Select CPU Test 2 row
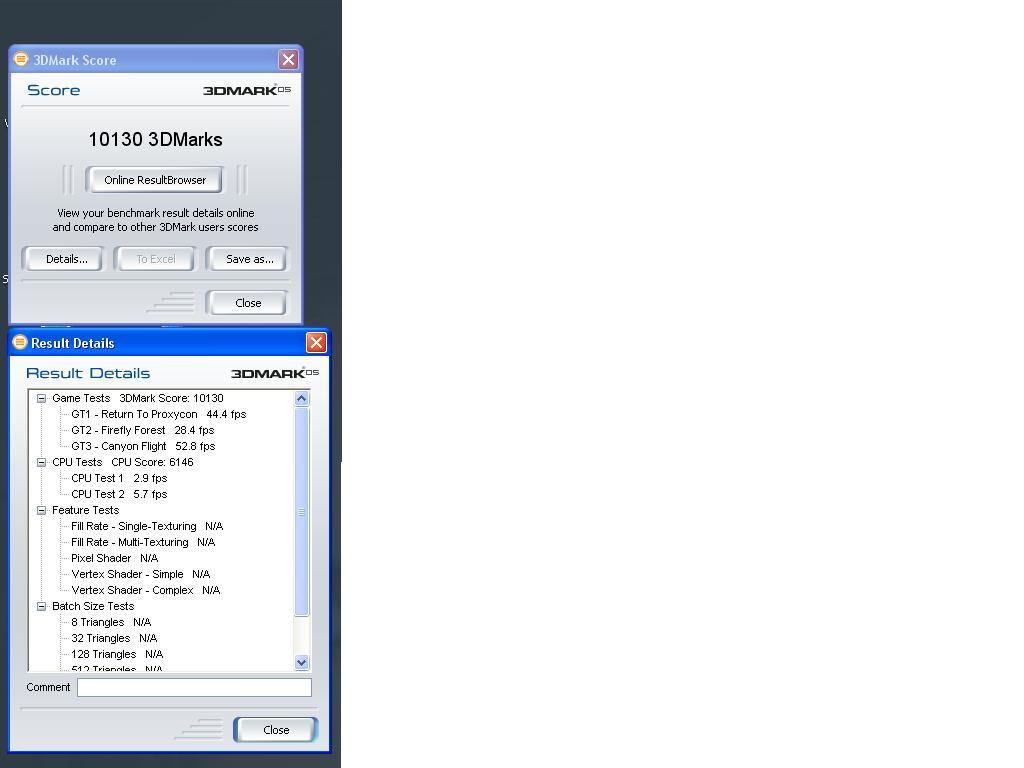This screenshot has width=1024, height=768. click(119, 494)
